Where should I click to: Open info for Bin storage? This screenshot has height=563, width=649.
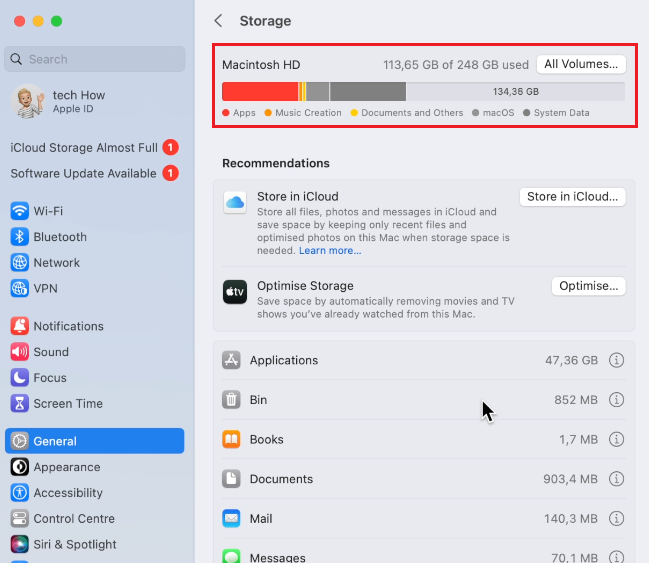(616, 399)
